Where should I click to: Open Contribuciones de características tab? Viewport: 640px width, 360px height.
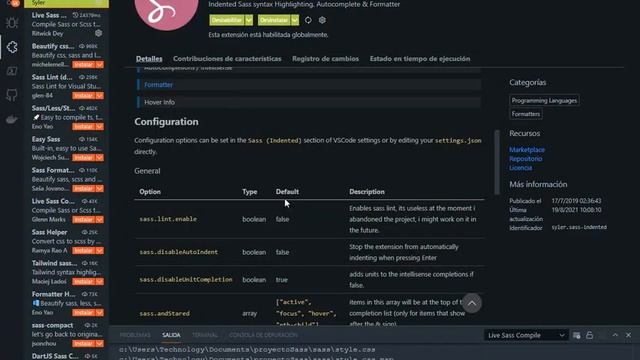pos(227,59)
